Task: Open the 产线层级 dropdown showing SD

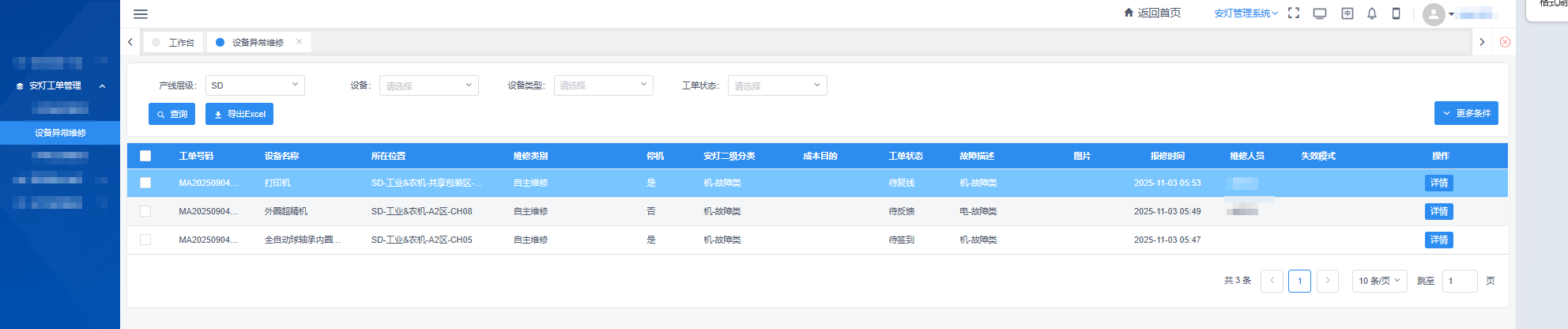Action: coord(254,85)
